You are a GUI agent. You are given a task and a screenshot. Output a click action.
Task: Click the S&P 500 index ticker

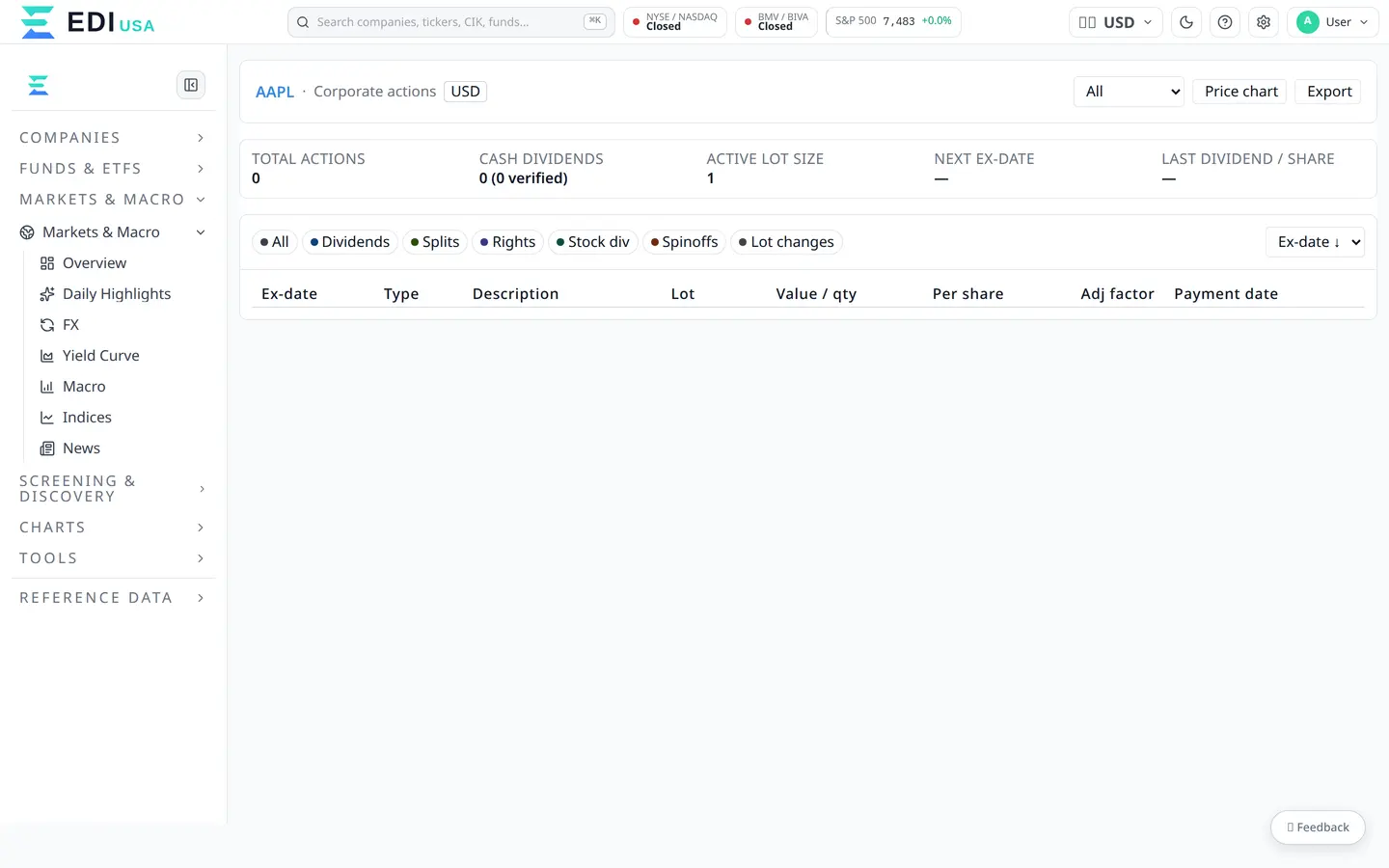coord(893,22)
